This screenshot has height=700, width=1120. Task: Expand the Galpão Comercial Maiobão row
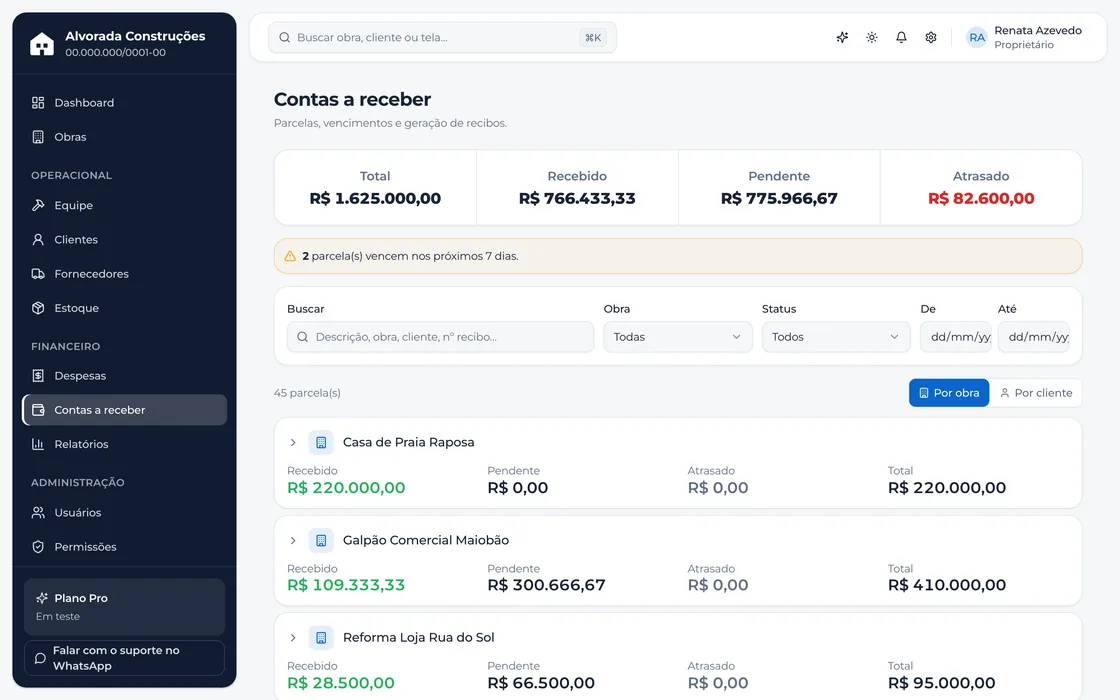(293, 541)
